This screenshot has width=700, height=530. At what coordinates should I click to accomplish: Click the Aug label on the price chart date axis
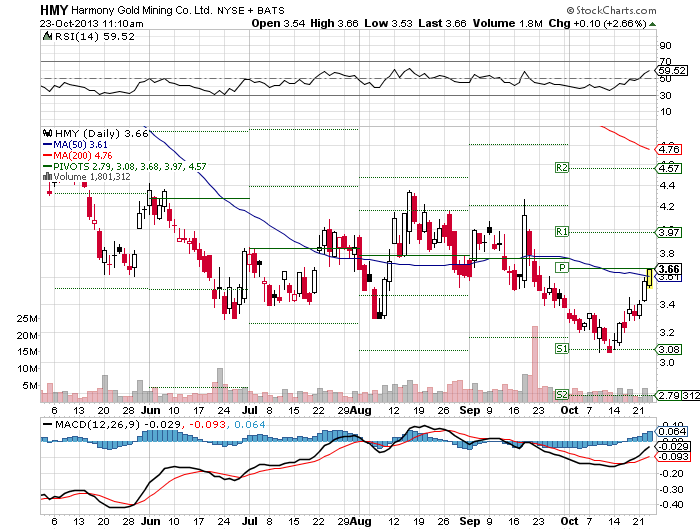pos(361,410)
